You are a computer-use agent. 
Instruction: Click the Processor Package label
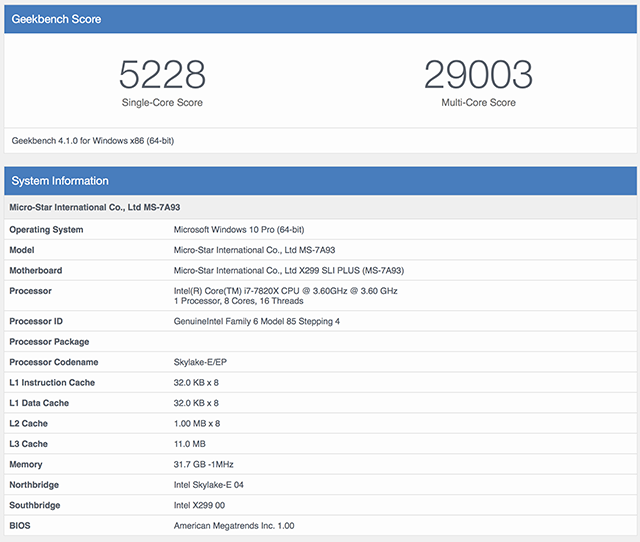49,342
